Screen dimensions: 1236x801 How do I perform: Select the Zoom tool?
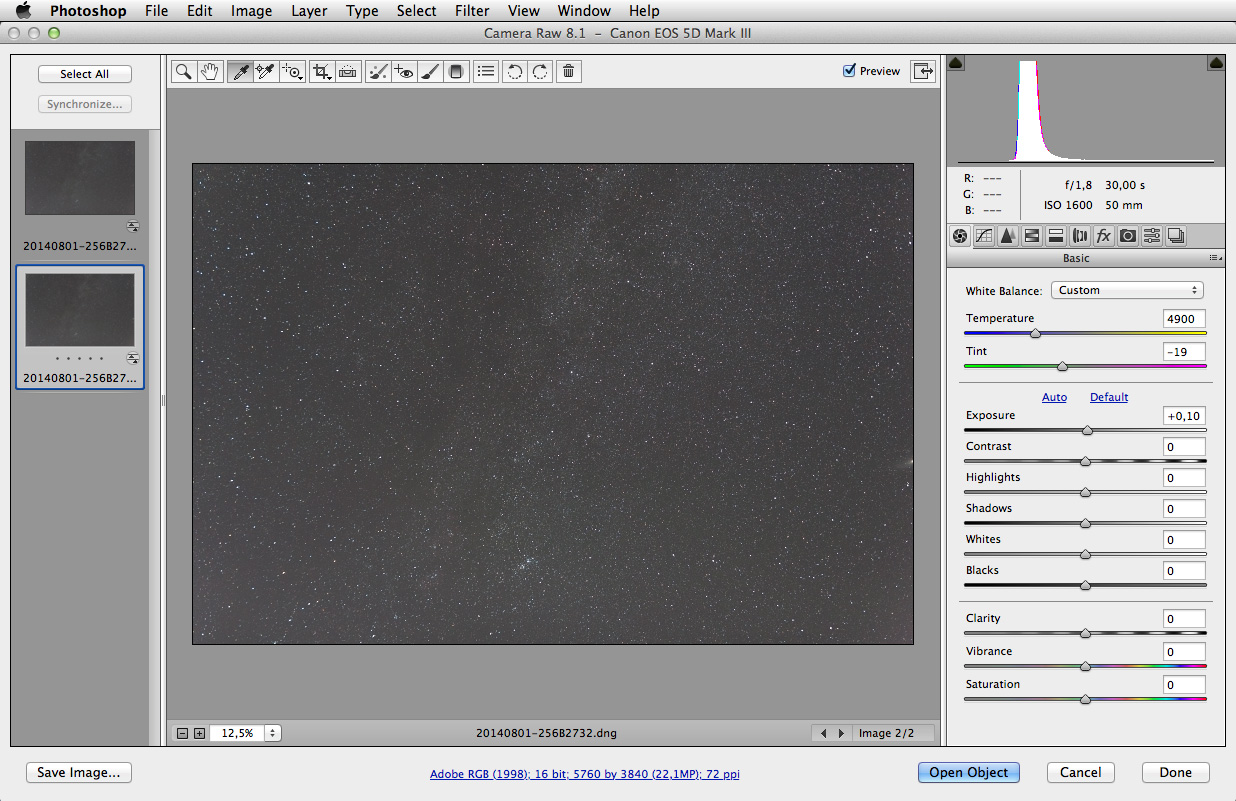coord(184,71)
